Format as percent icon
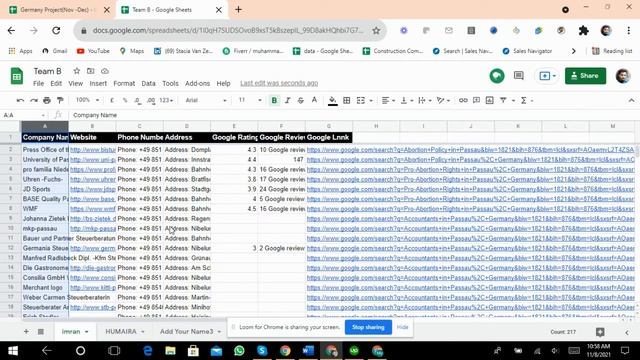 [x=125, y=100]
